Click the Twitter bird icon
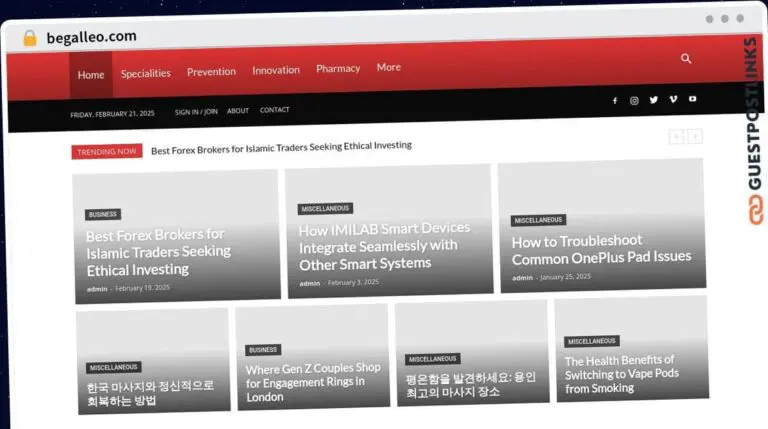 (x=653, y=100)
